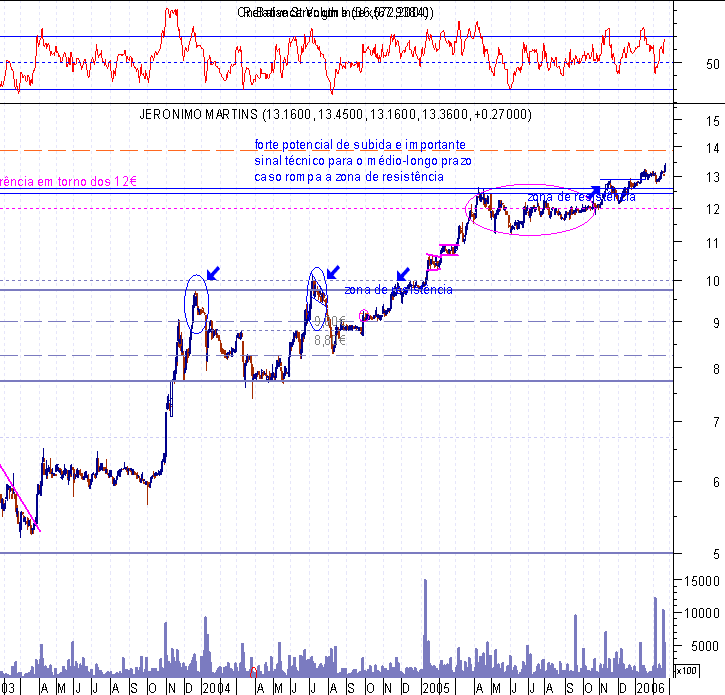Click price axis value 7
725x695 pixels.
click(716, 422)
